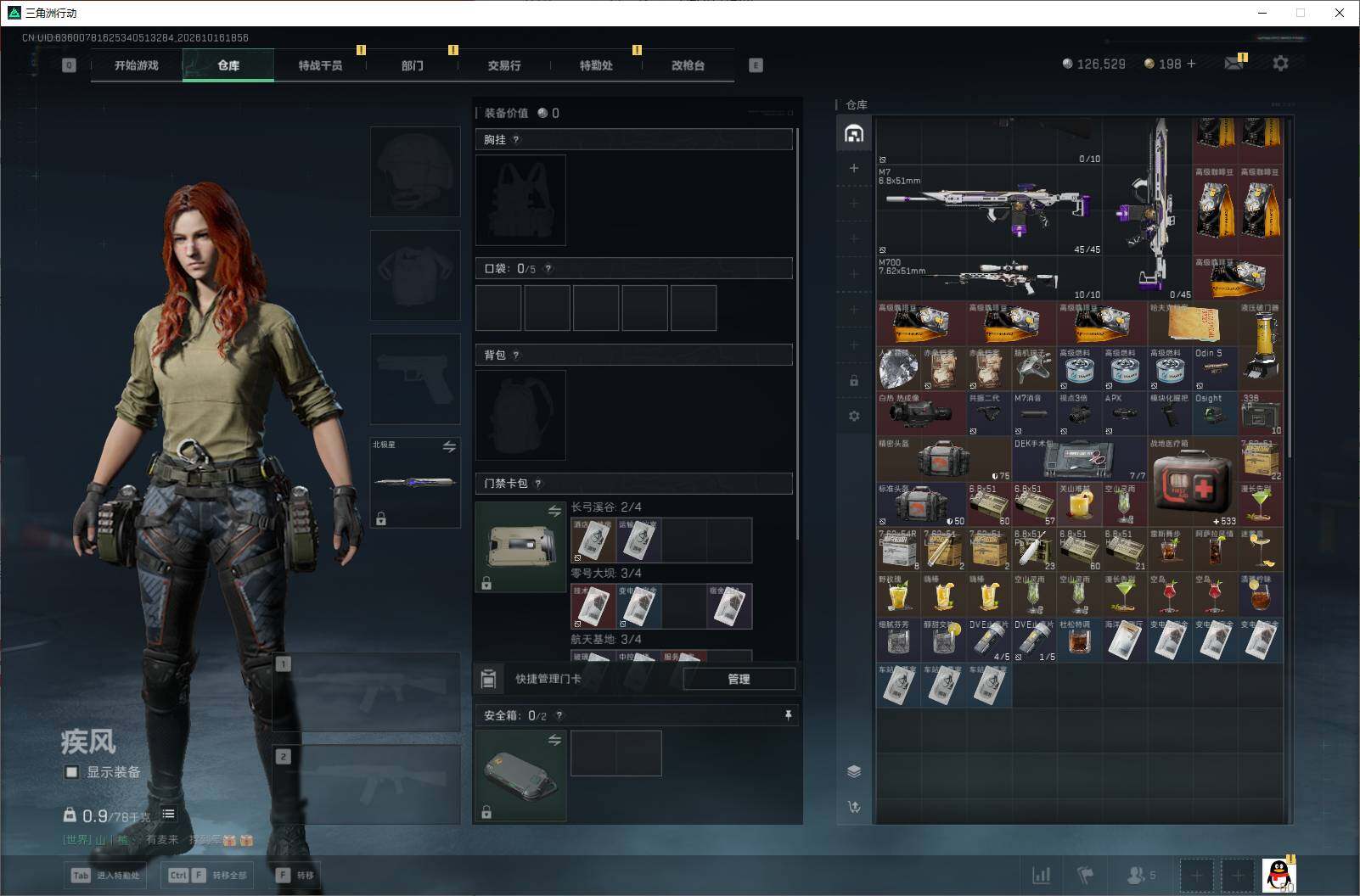Switch to the 开始游戏 tab
Viewport: 1360px width, 896px height.
pyautogui.click(x=137, y=65)
